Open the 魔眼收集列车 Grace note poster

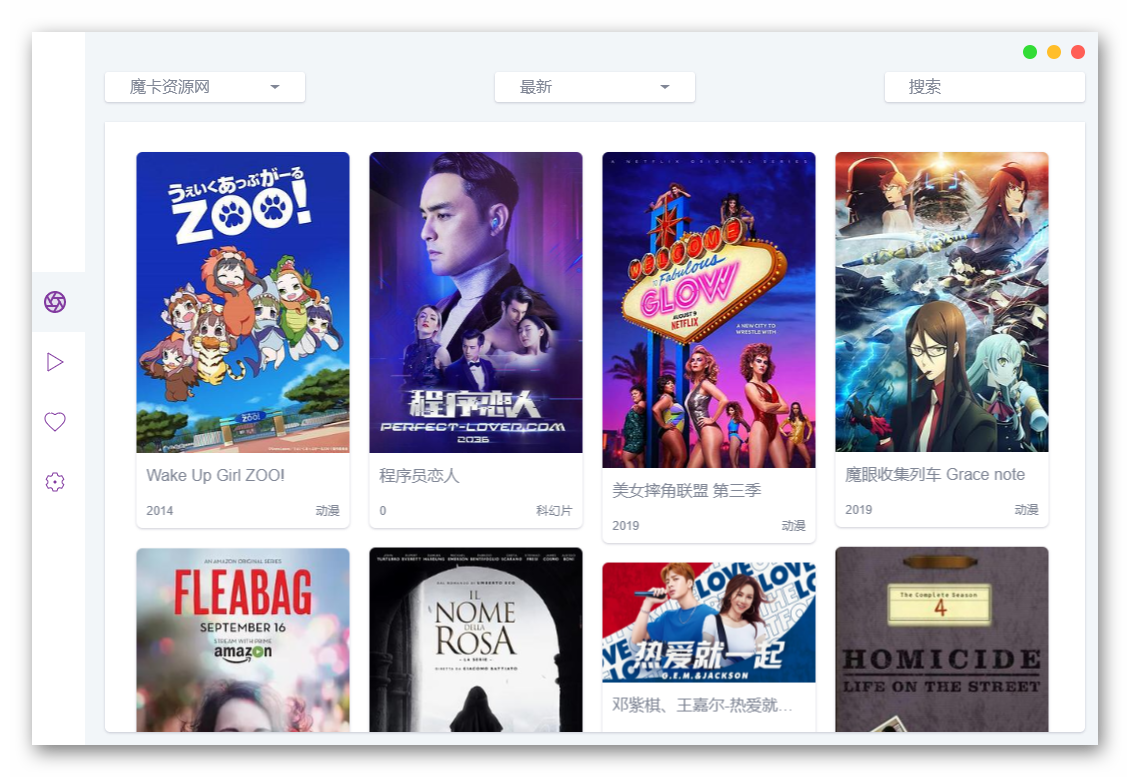942,301
